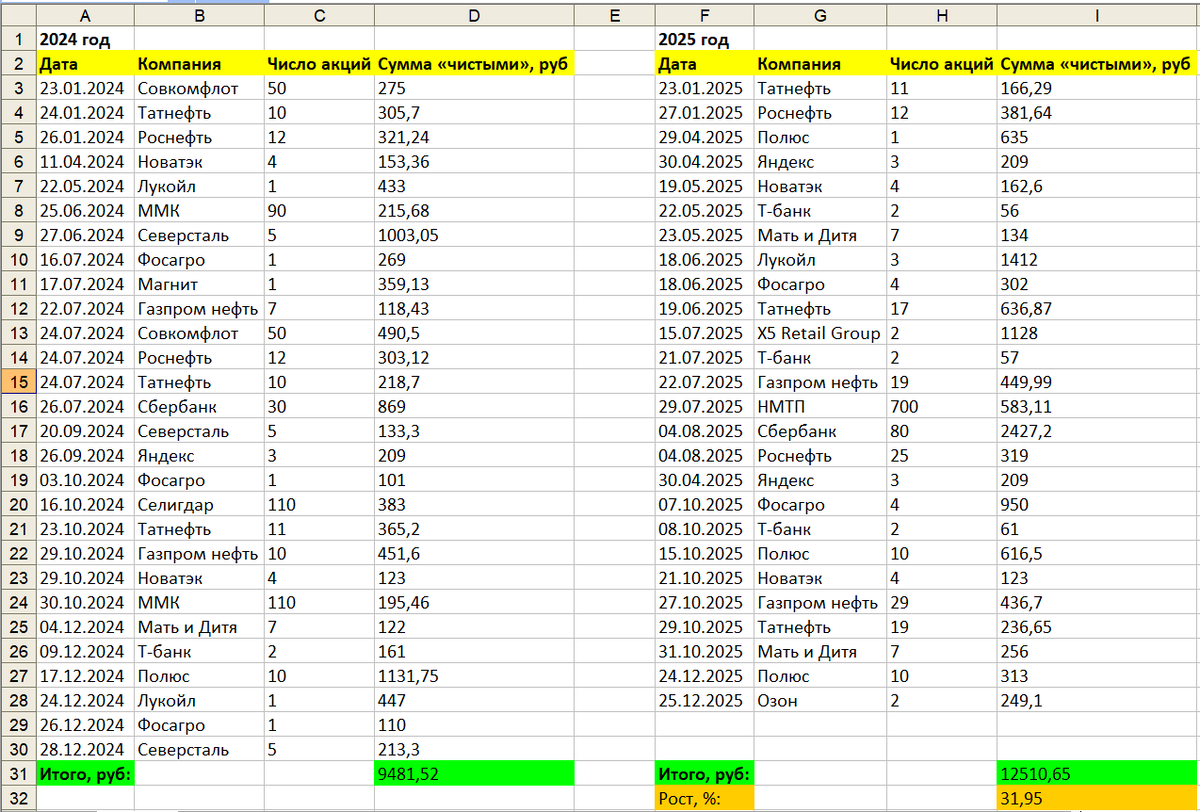This screenshot has height=812, width=1200.
Task: Click 'Сбербанк' cell in row 16
Action: click(198, 407)
